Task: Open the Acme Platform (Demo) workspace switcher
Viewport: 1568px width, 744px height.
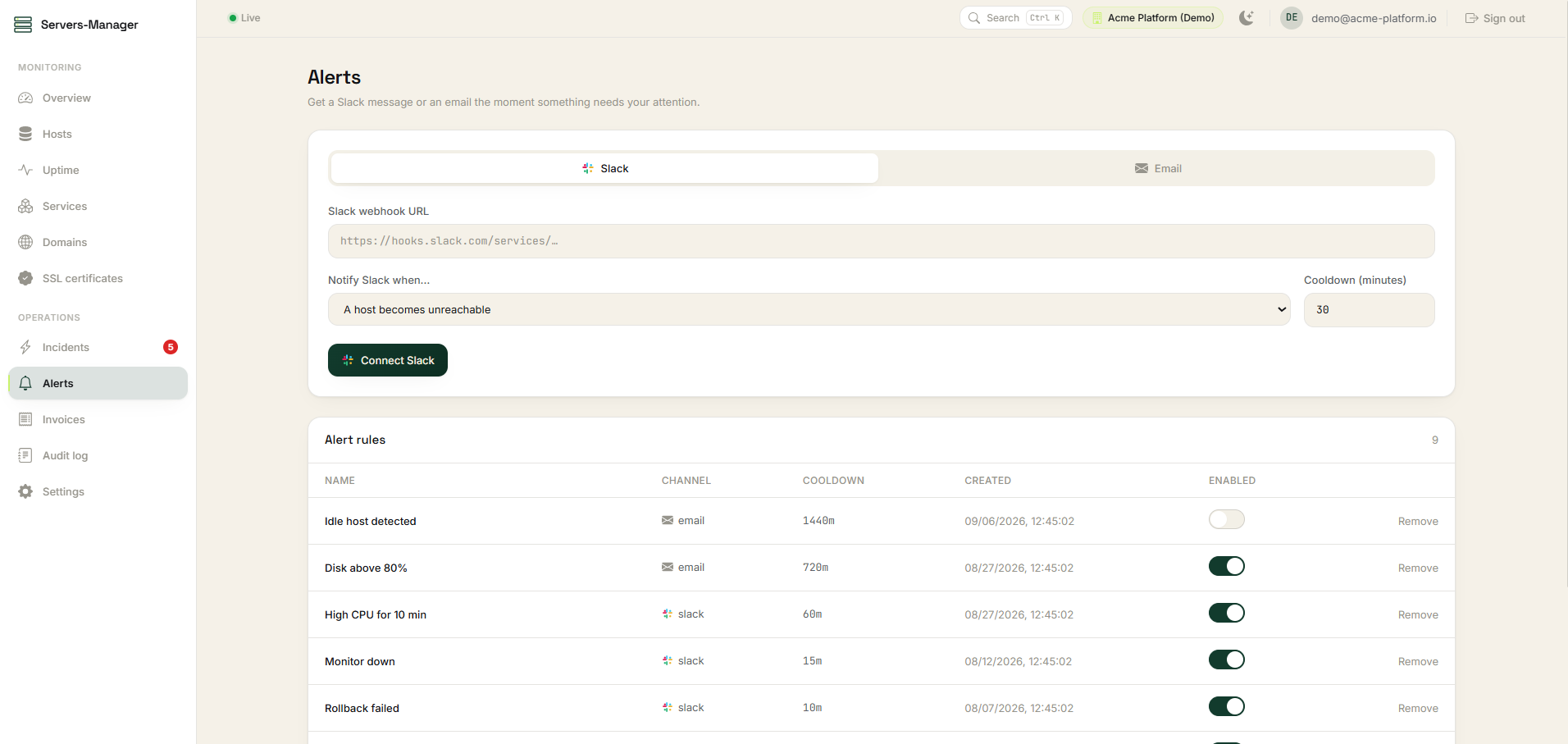Action: [x=1153, y=18]
